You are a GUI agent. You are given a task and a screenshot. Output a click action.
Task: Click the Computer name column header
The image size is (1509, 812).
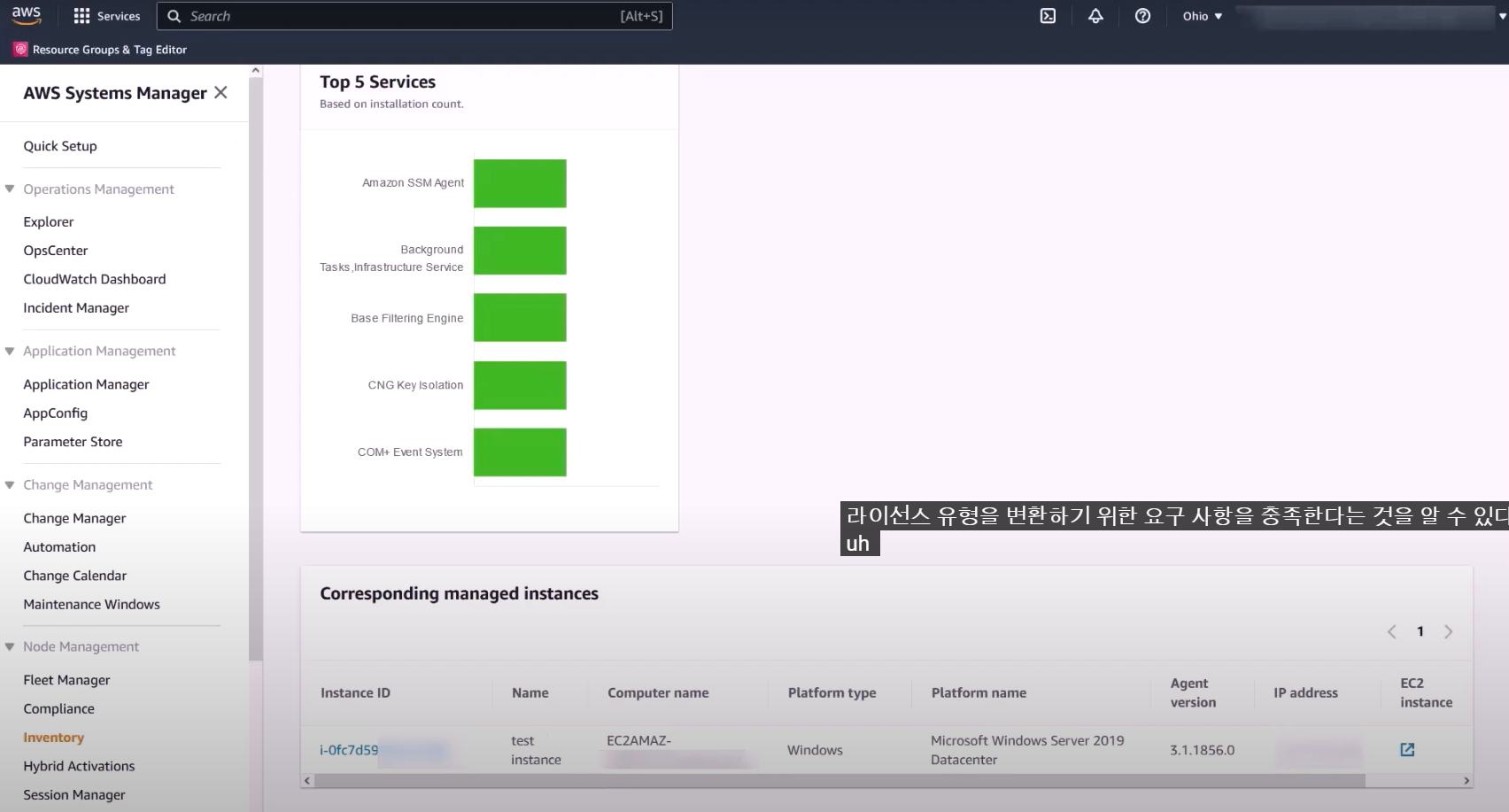[658, 693]
